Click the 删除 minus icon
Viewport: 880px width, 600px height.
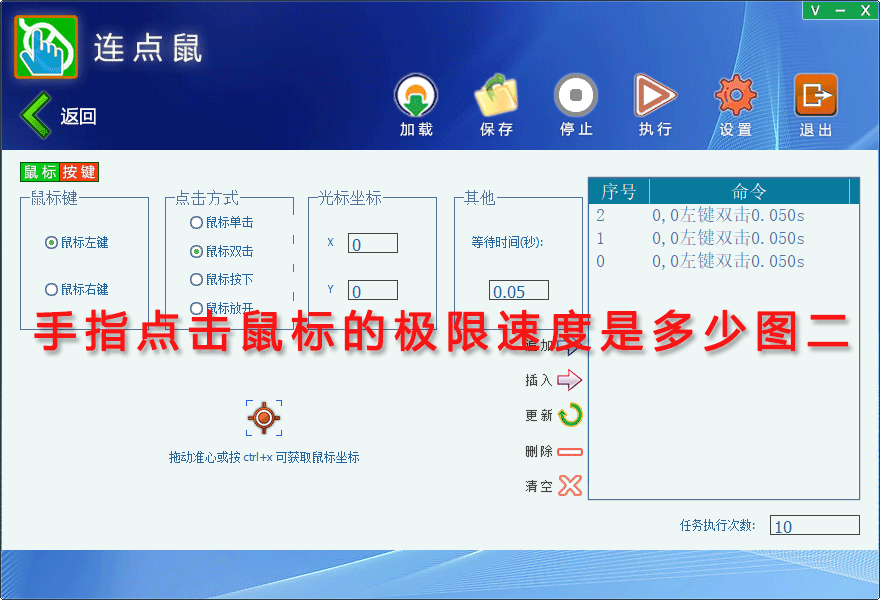click(570, 451)
